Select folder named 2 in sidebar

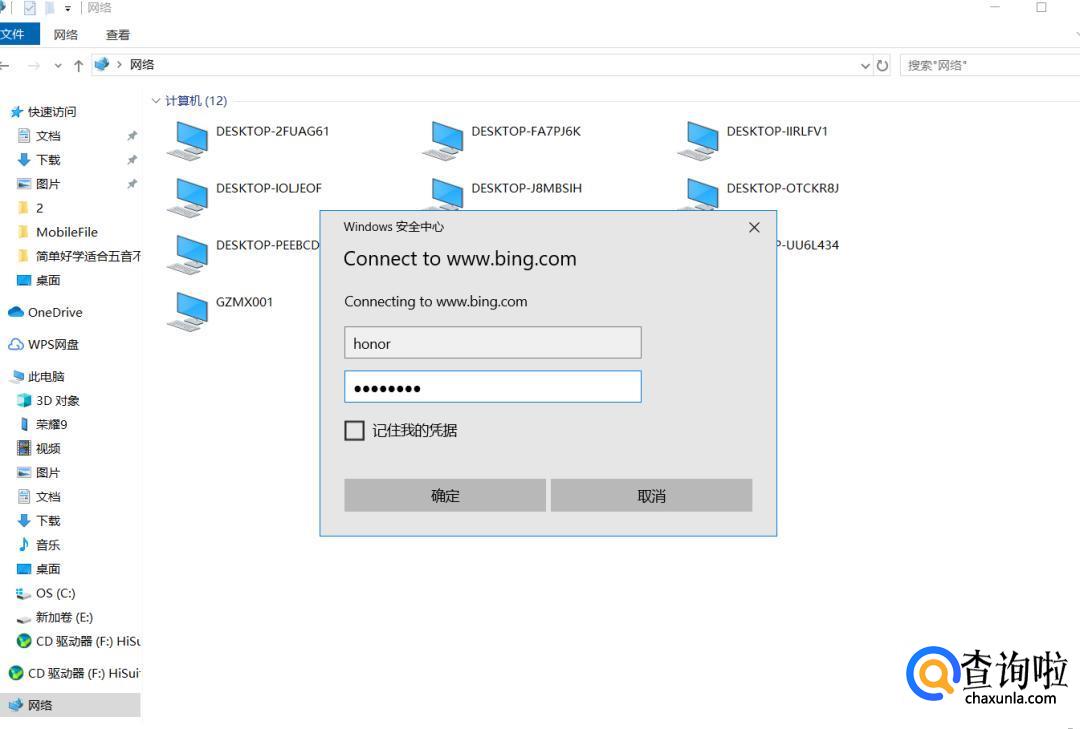point(39,208)
